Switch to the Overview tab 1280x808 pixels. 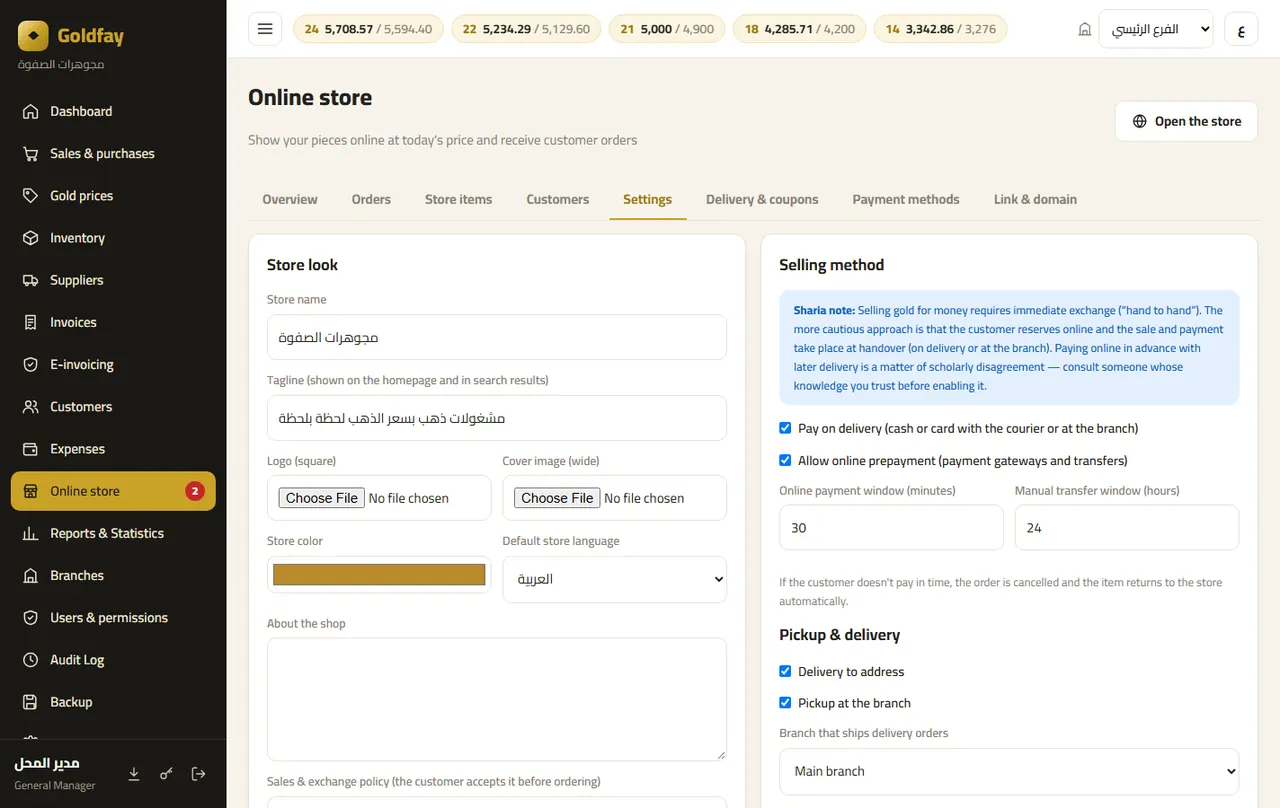click(x=290, y=199)
